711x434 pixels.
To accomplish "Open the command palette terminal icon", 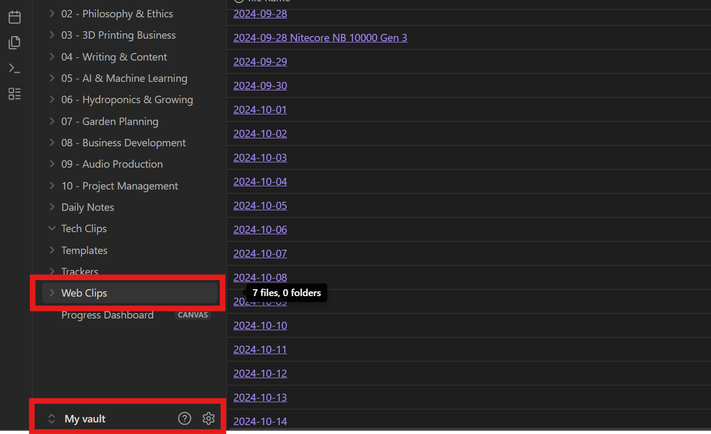I will (x=15, y=68).
